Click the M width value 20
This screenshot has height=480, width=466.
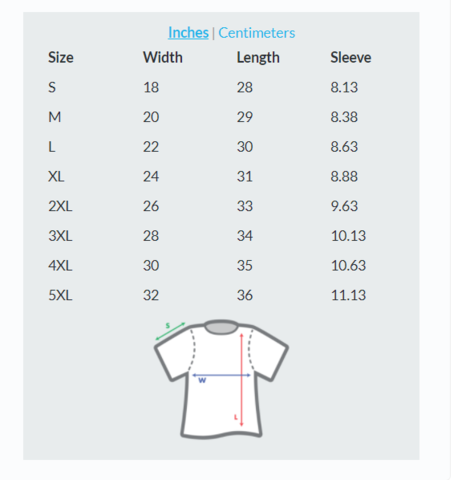pyautogui.click(x=151, y=117)
